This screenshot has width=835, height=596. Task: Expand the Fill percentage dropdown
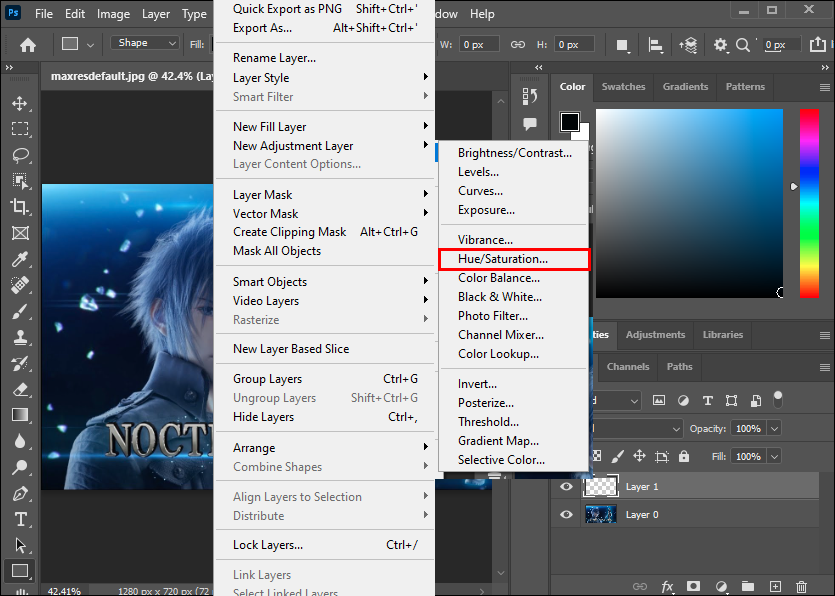(x=774, y=456)
